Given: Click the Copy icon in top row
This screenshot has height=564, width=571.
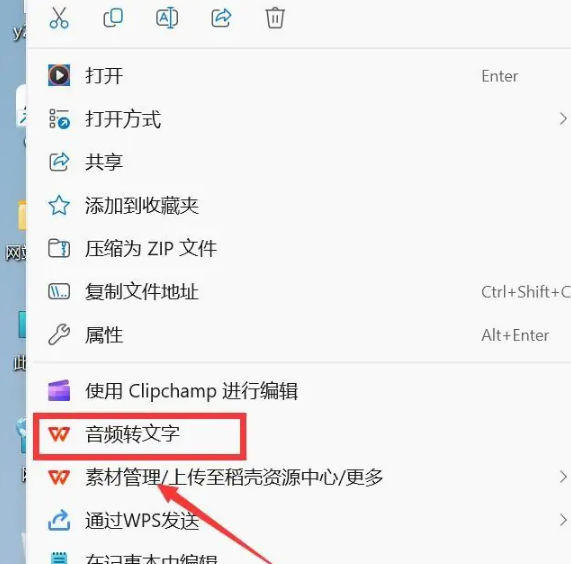Looking at the screenshot, I should pos(113,17).
